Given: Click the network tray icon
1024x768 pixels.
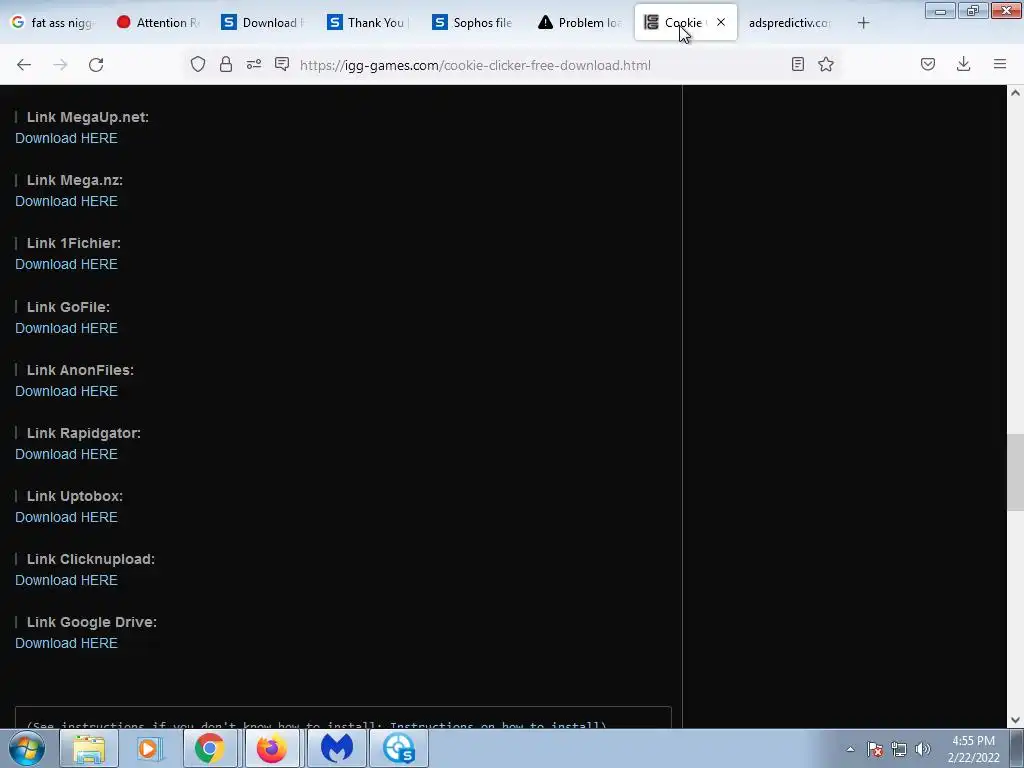Looking at the screenshot, I should point(899,749).
